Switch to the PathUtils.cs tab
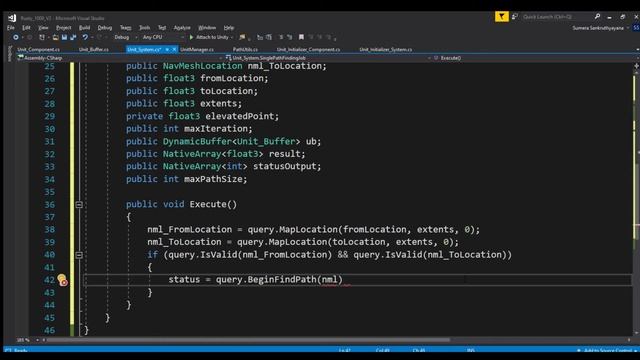Image resolution: width=640 pixels, height=360 pixels. (x=245, y=49)
